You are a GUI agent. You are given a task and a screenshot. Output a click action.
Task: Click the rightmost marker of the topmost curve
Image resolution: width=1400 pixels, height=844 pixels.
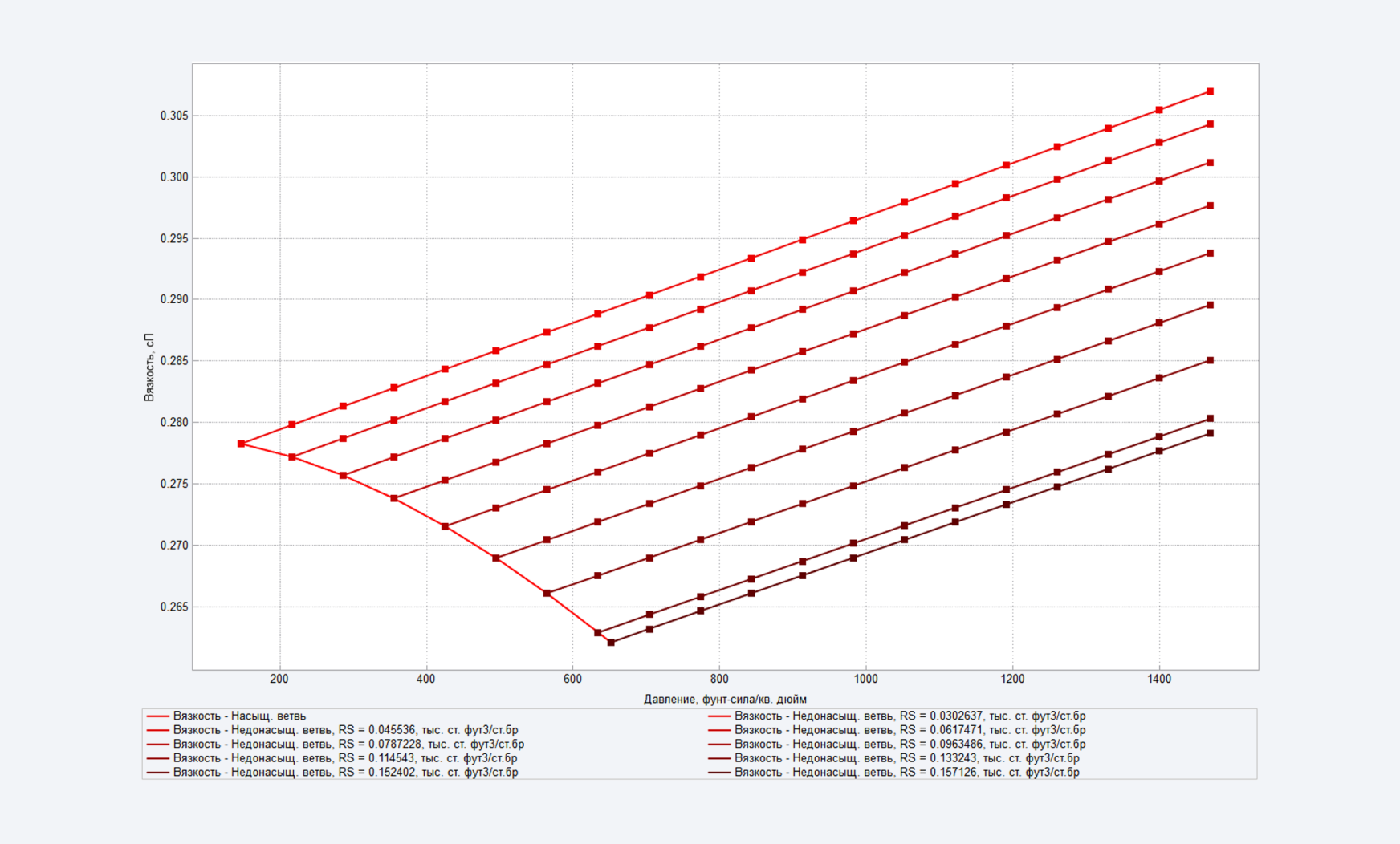(x=1210, y=91)
